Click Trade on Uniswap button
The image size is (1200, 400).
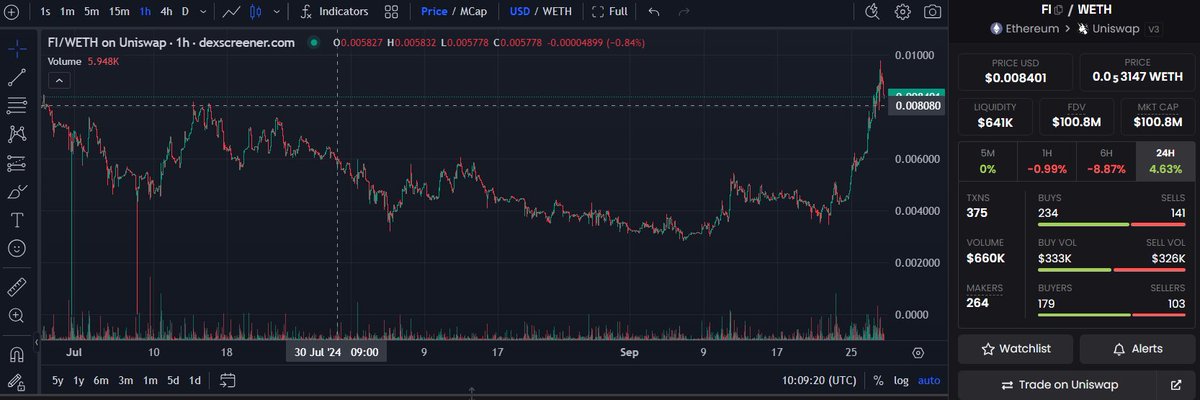tap(1059, 384)
